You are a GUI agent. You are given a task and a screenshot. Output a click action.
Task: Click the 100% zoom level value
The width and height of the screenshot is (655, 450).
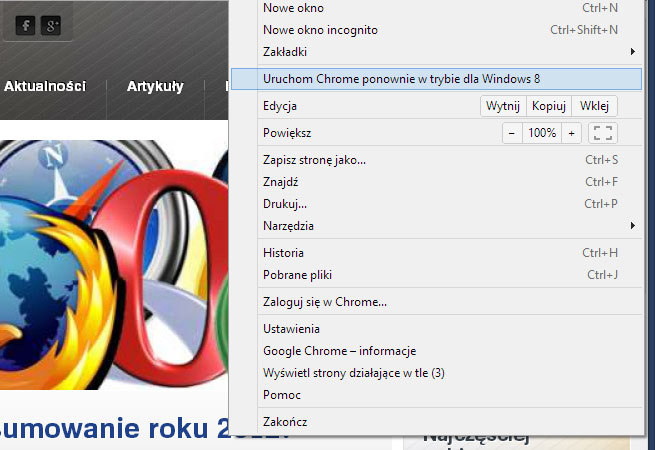542,133
